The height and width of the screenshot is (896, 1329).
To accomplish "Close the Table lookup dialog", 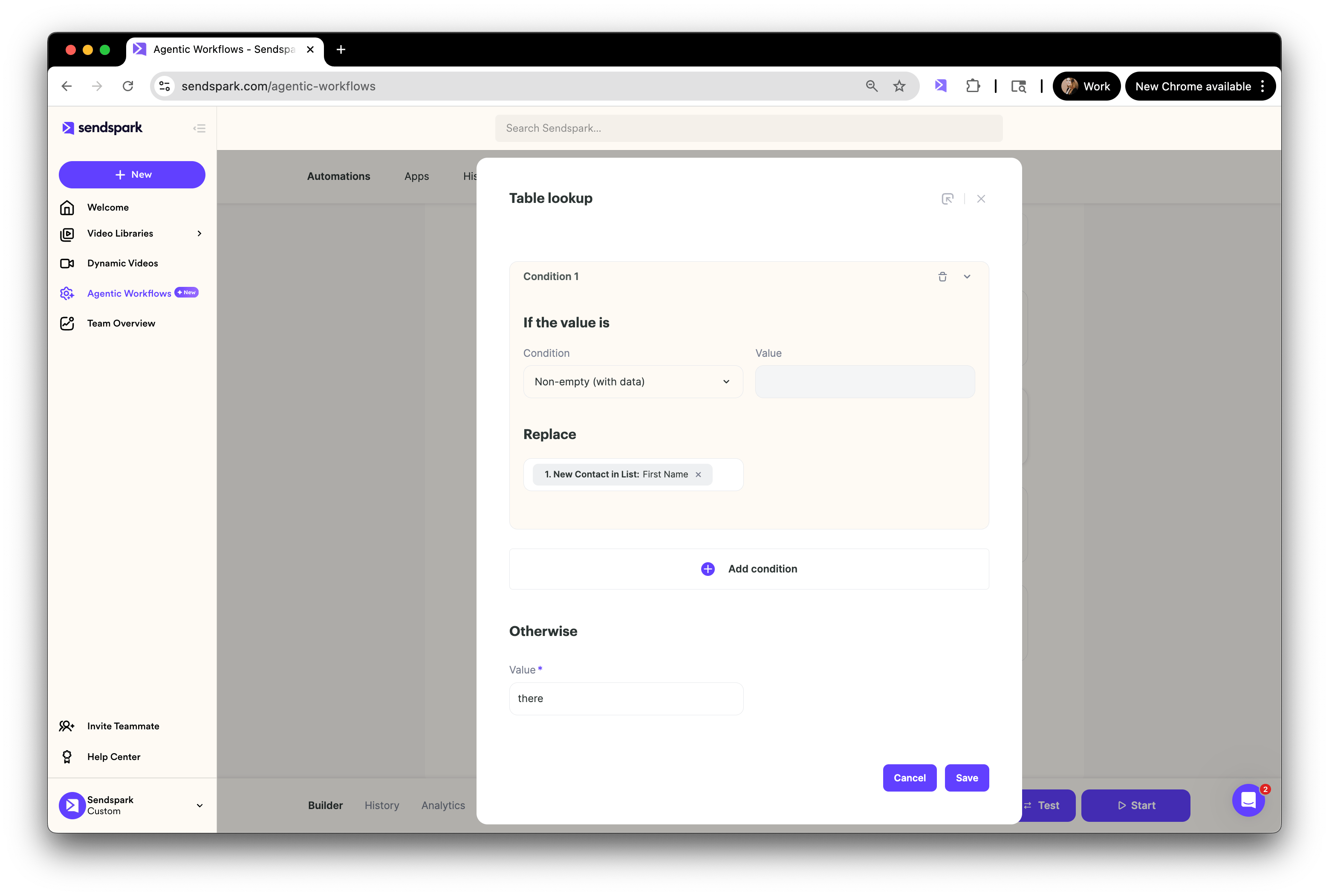I will click(981, 199).
